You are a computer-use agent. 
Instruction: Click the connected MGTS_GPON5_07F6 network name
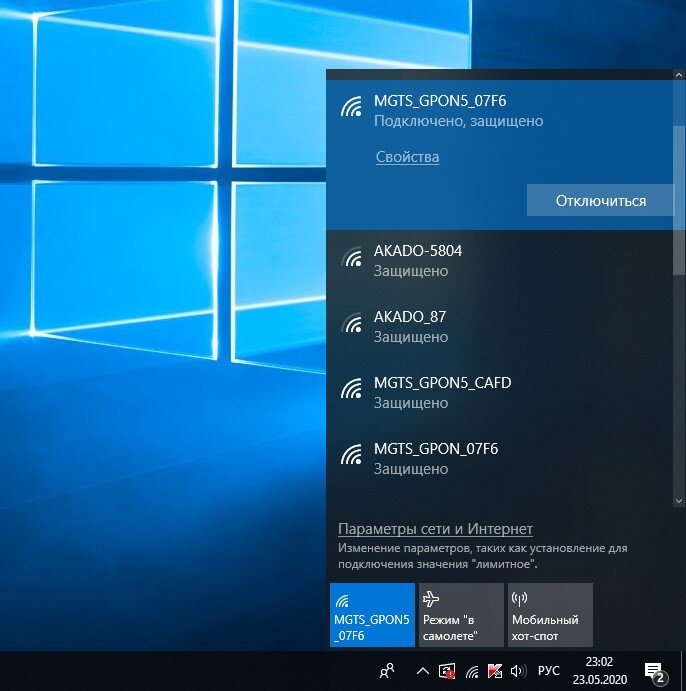440,101
